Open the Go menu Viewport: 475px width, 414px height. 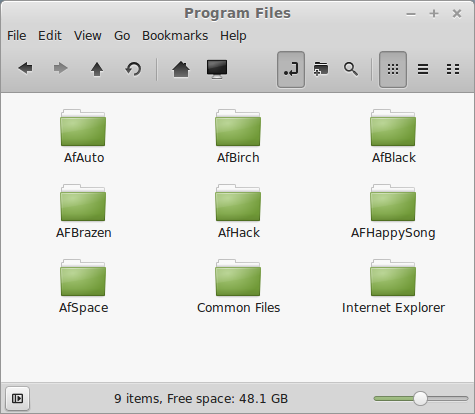pyautogui.click(x=122, y=36)
